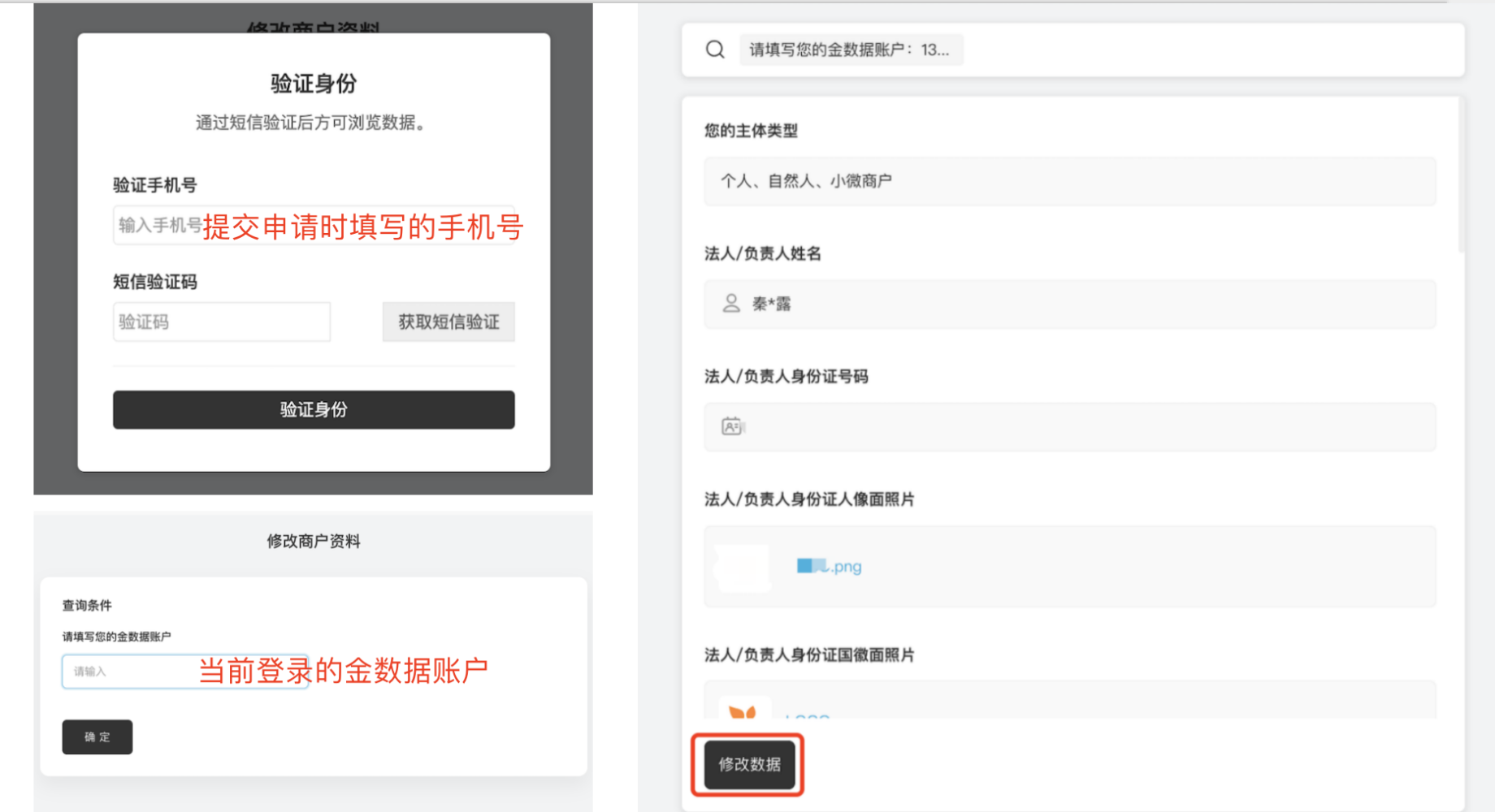Click the 修改商户资料 heading above 查询条件
This screenshot has height=812, width=1495.
click(x=314, y=542)
